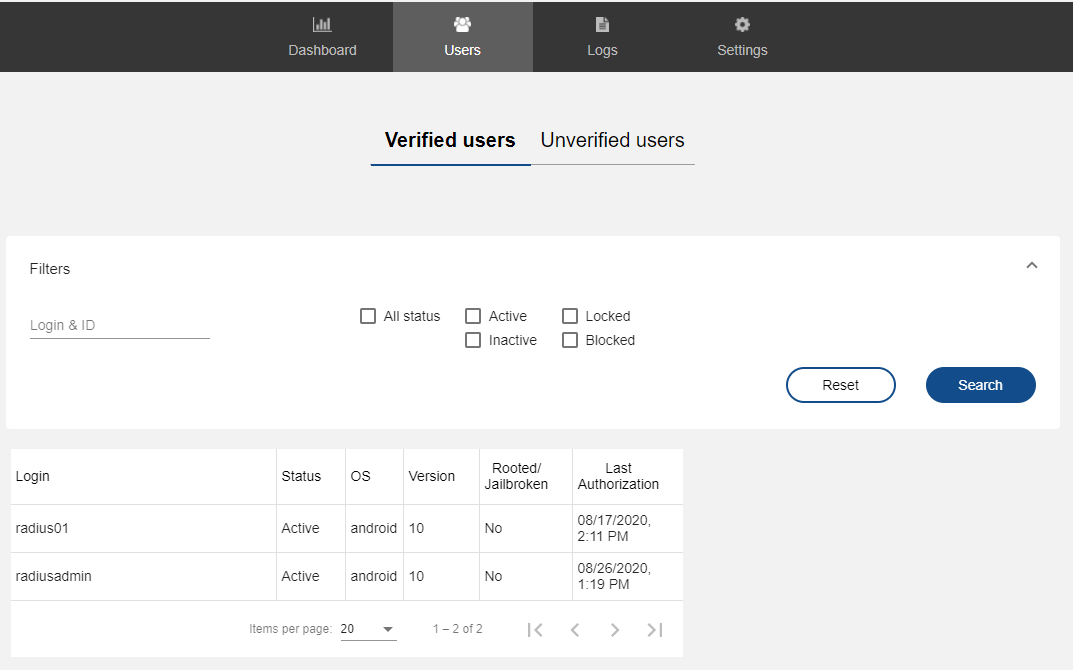Image resolution: width=1073 pixels, height=670 pixels.
Task: Tick the Locked status checkbox
Action: click(570, 316)
